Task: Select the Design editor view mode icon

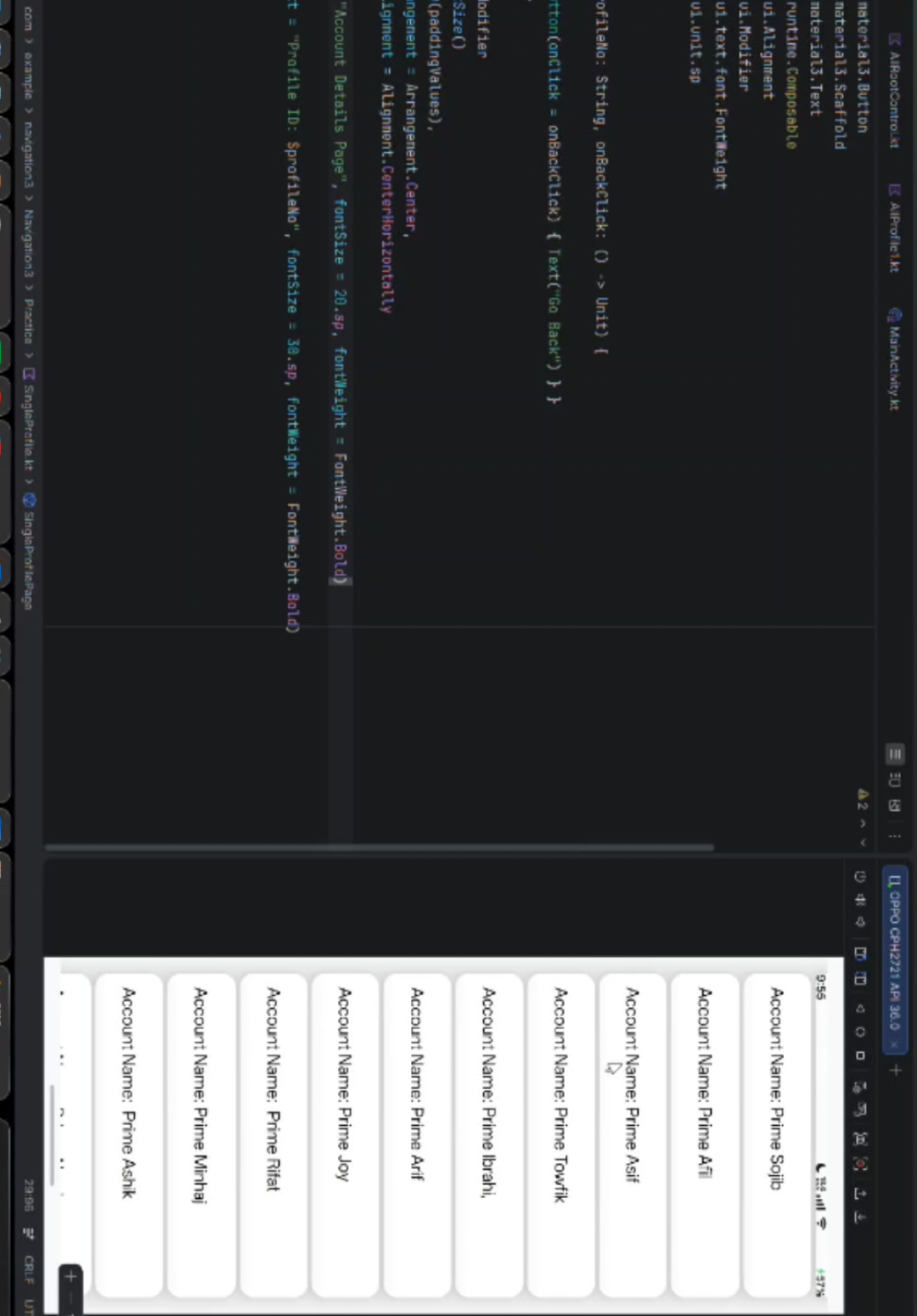Action: pos(895,805)
